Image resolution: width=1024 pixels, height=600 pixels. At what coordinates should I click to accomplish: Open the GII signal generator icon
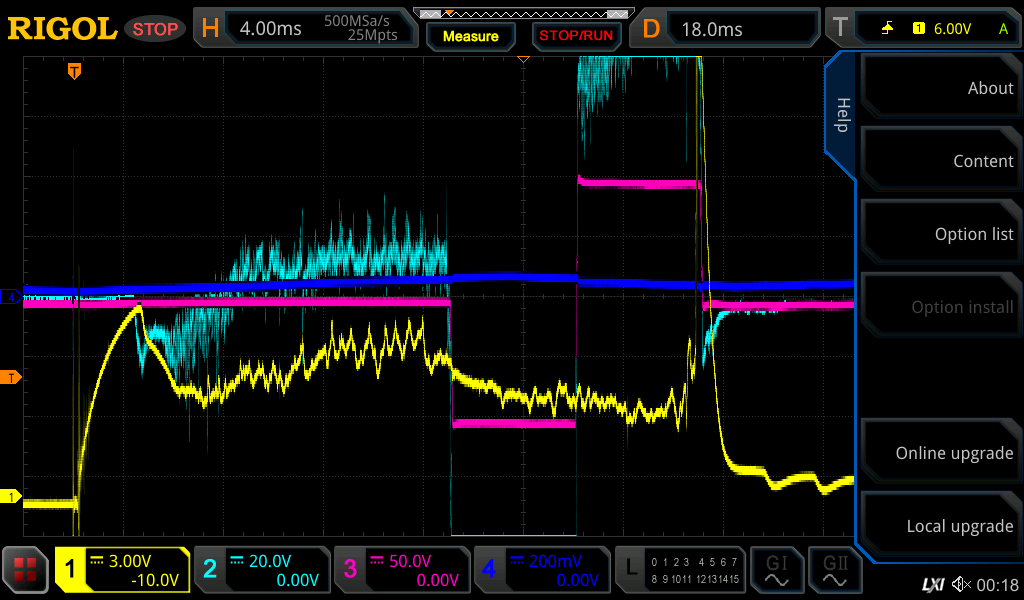click(834, 570)
